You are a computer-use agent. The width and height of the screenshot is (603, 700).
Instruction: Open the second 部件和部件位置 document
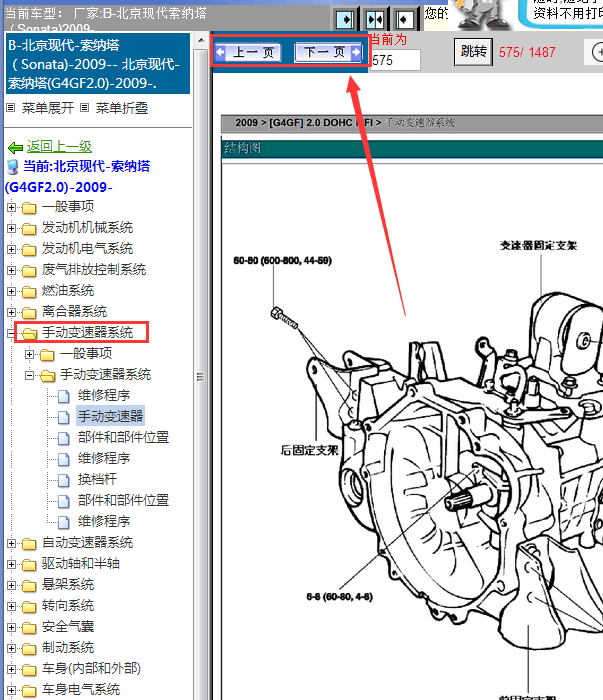click(124, 500)
